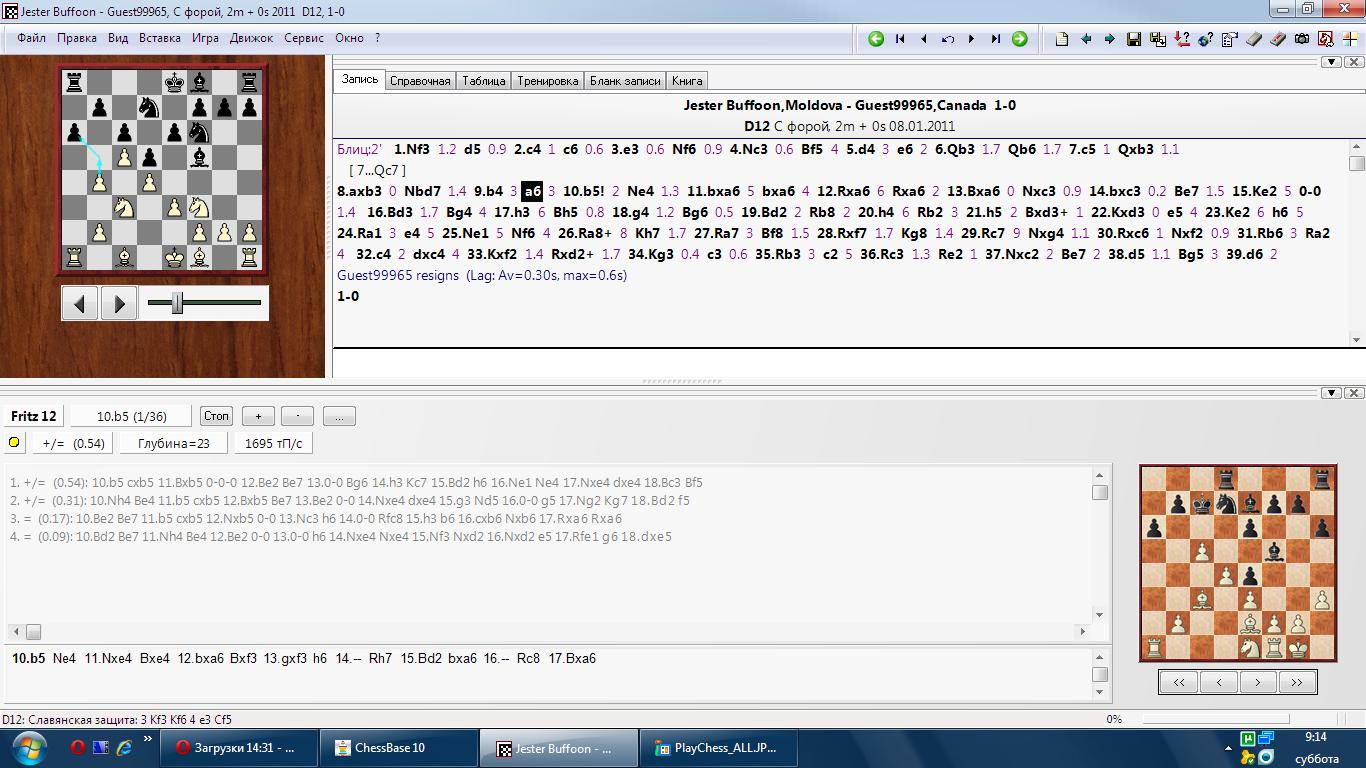The width and height of the screenshot is (1366, 768).
Task: Click the globe online database query icon
Action: tap(1205, 39)
